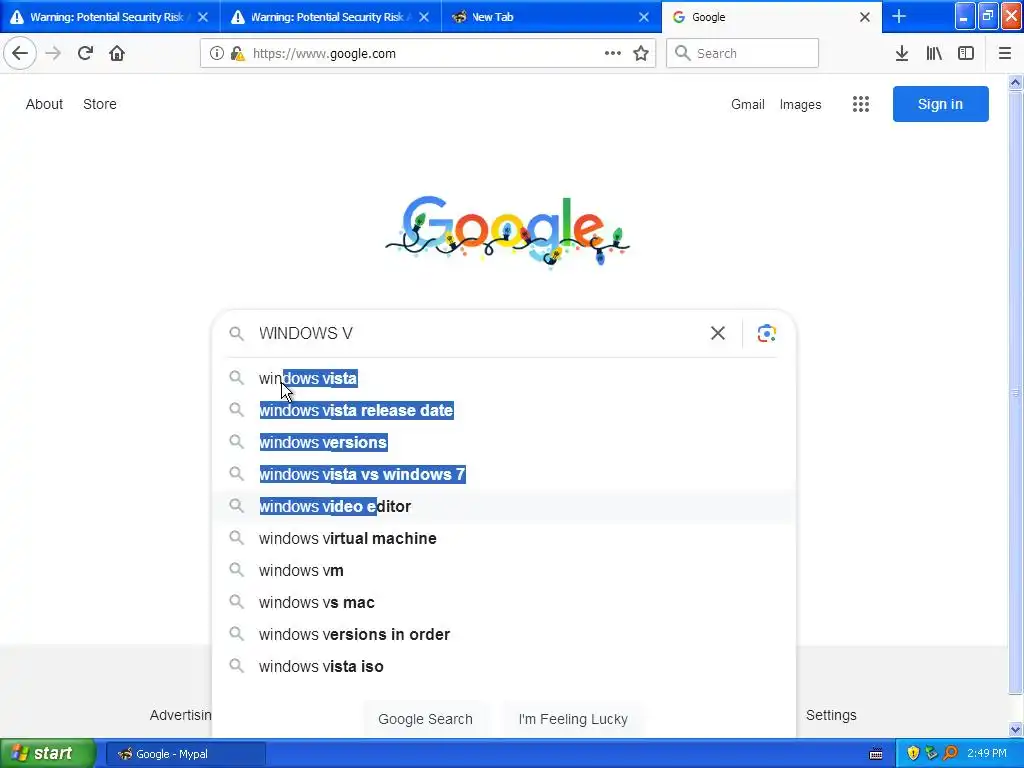Click the security shield tray icon
Viewport: 1024px width, 768px height.
(x=913, y=753)
